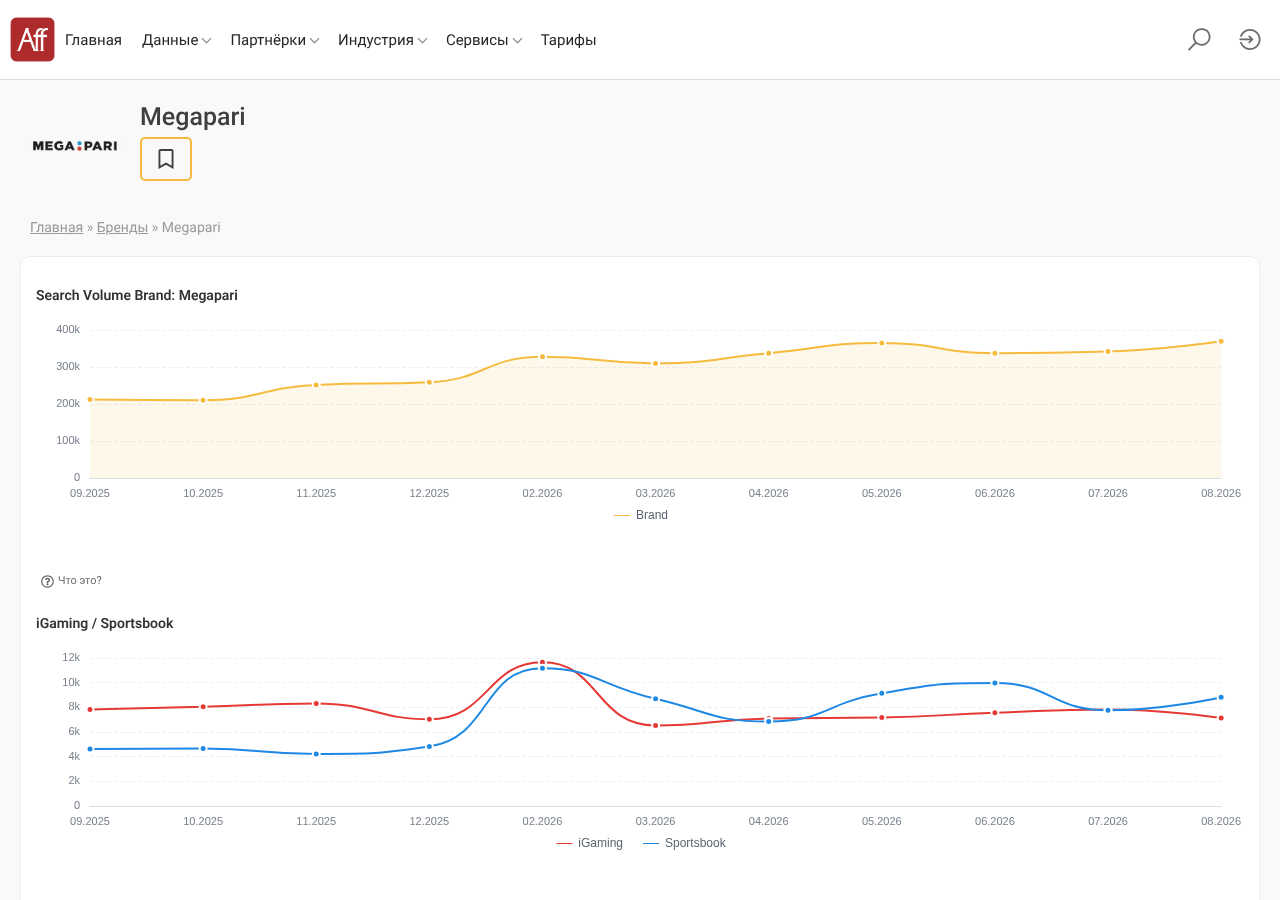Click the 'iGaming / Sportsbook' chart title
1280x900 pixels.
pos(105,623)
